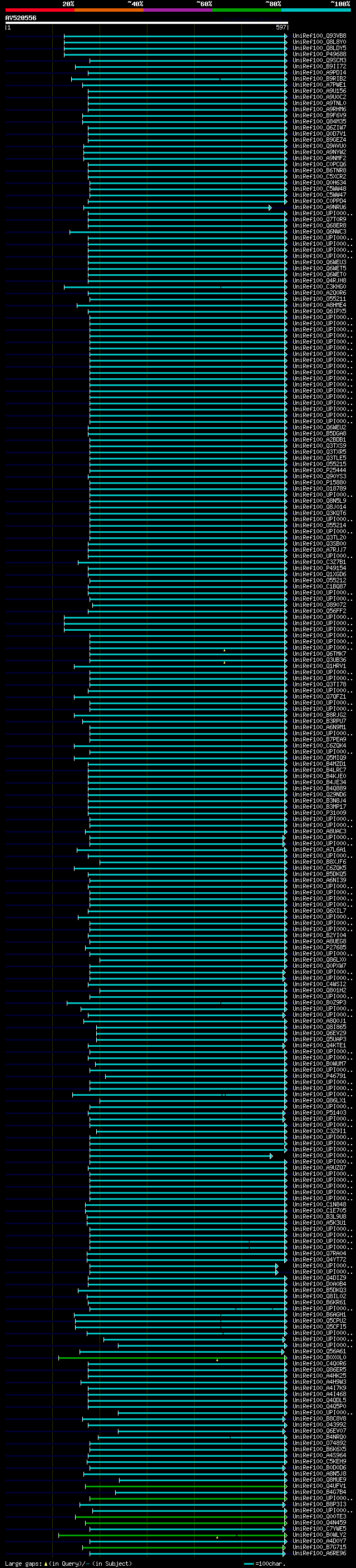Viewport: 356px width, 1568px height.
Task: Select hit label UniRef100_O55211
Action: click(x=319, y=299)
